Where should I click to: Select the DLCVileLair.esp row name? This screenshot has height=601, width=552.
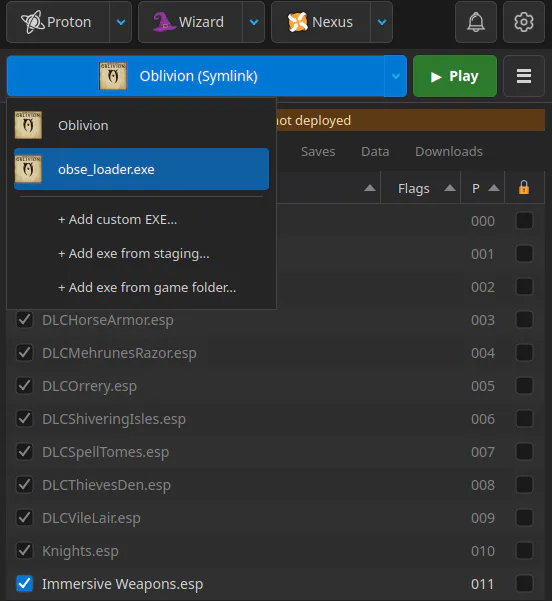click(x=91, y=518)
